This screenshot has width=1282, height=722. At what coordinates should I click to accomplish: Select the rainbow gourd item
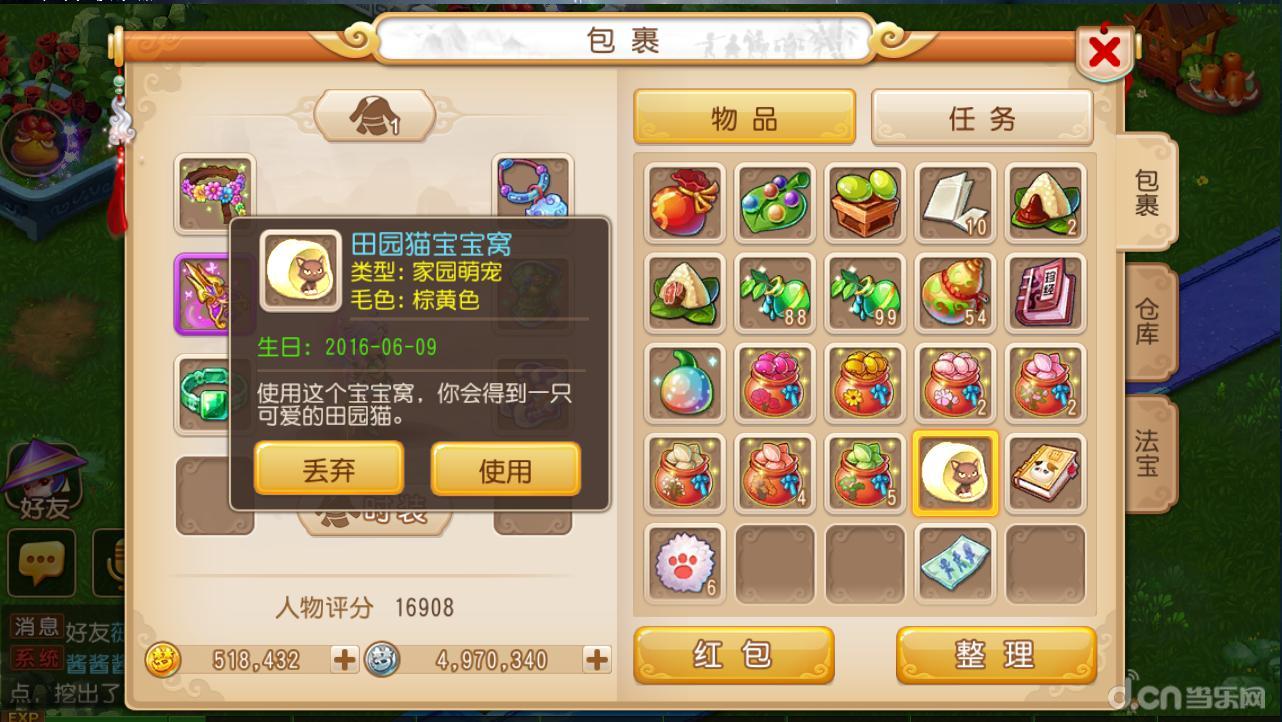[x=685, y=384]
